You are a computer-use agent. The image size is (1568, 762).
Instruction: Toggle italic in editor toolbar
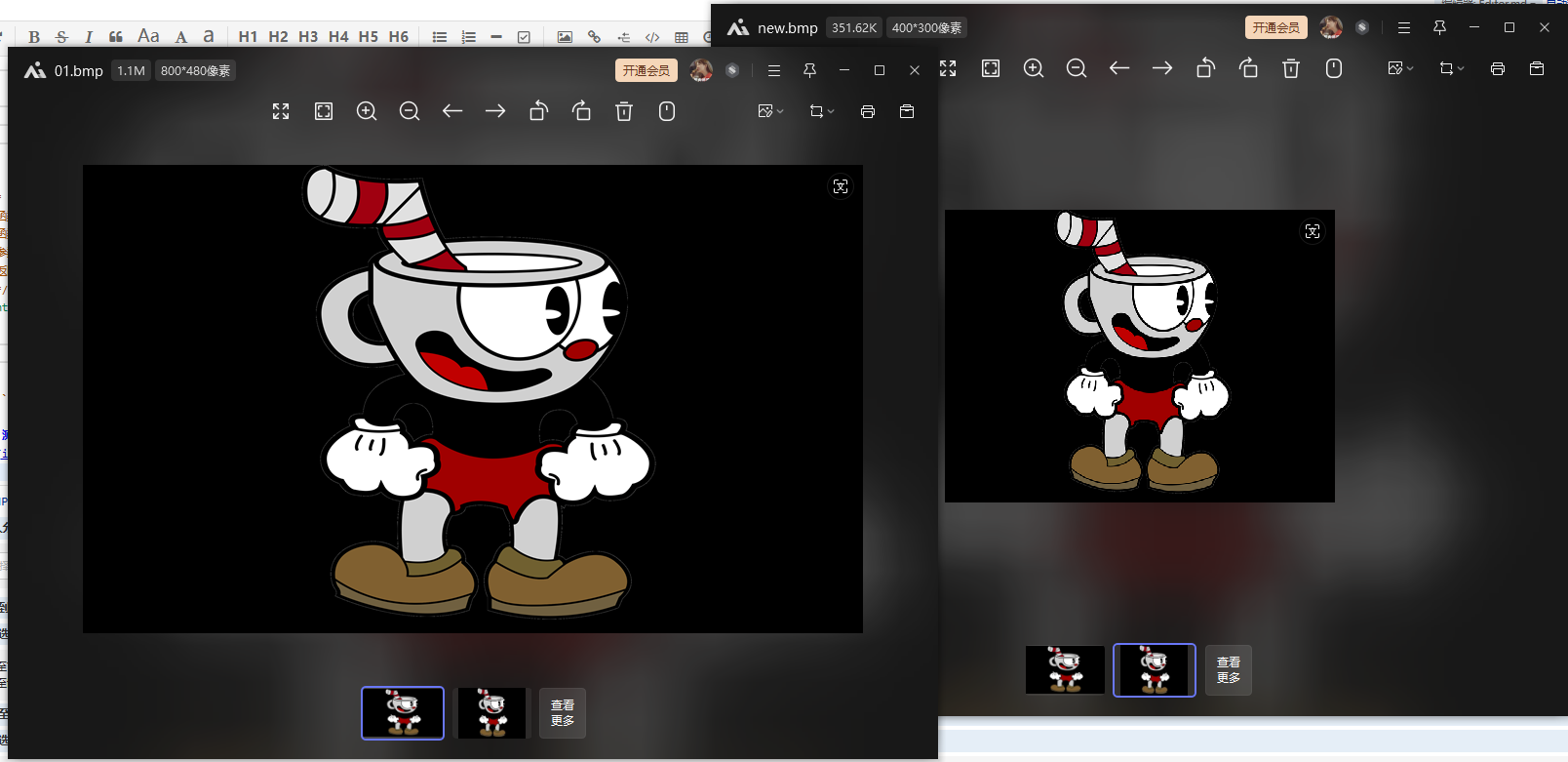(89, 36)
